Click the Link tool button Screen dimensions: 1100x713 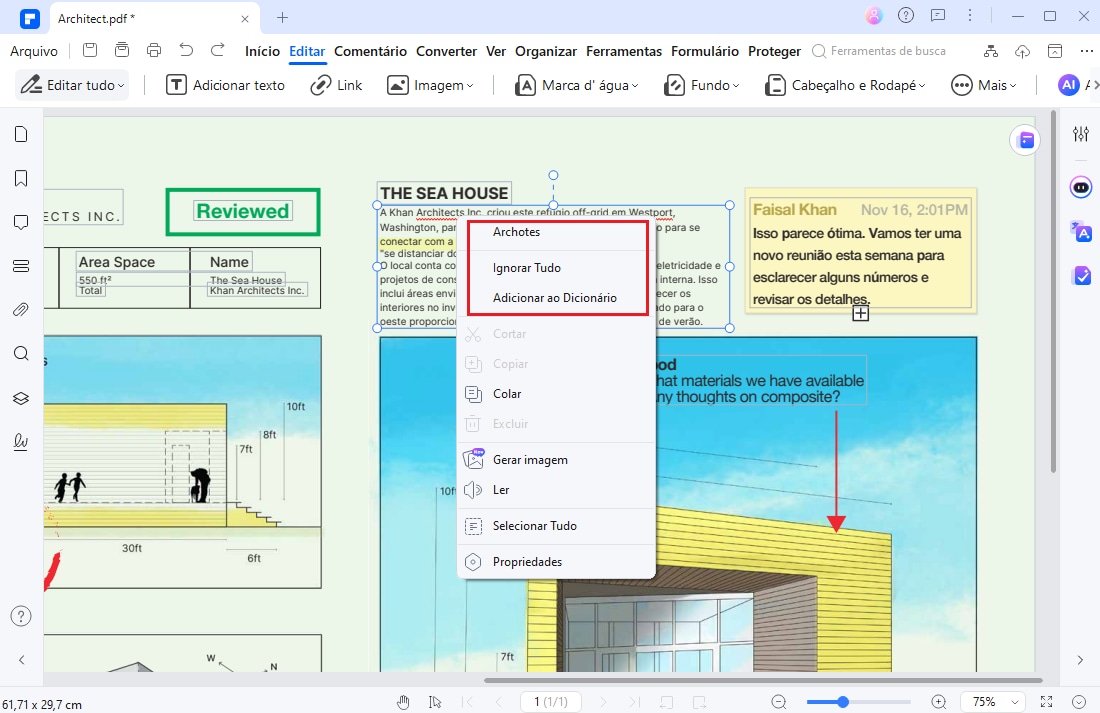(x=336, y=85)
